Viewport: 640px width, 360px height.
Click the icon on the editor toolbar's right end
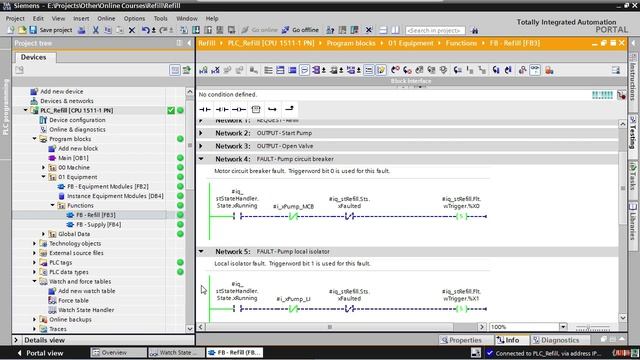(616, 70)
